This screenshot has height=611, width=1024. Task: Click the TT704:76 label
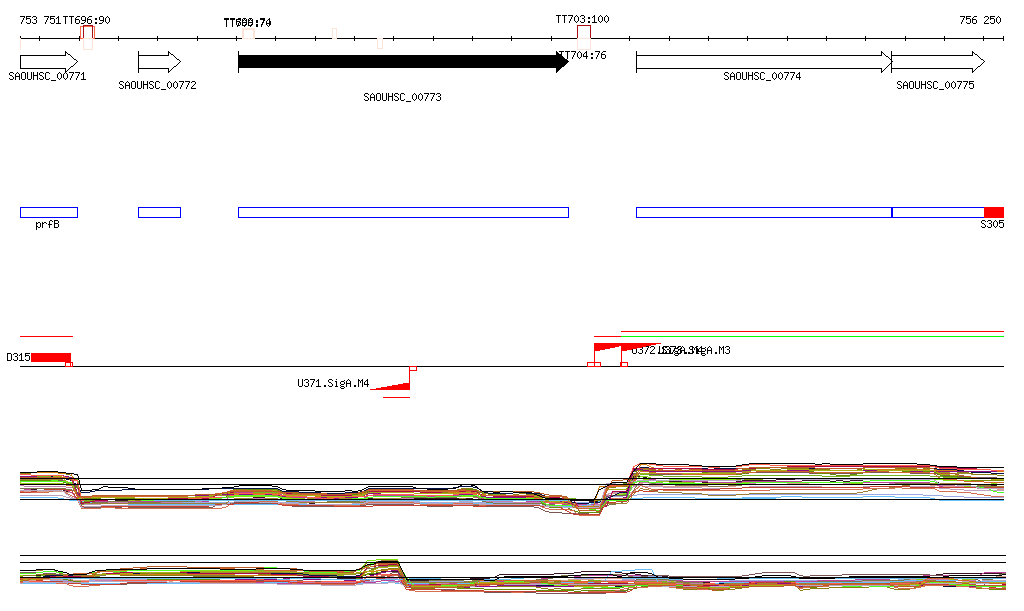(x=583, y=55)
